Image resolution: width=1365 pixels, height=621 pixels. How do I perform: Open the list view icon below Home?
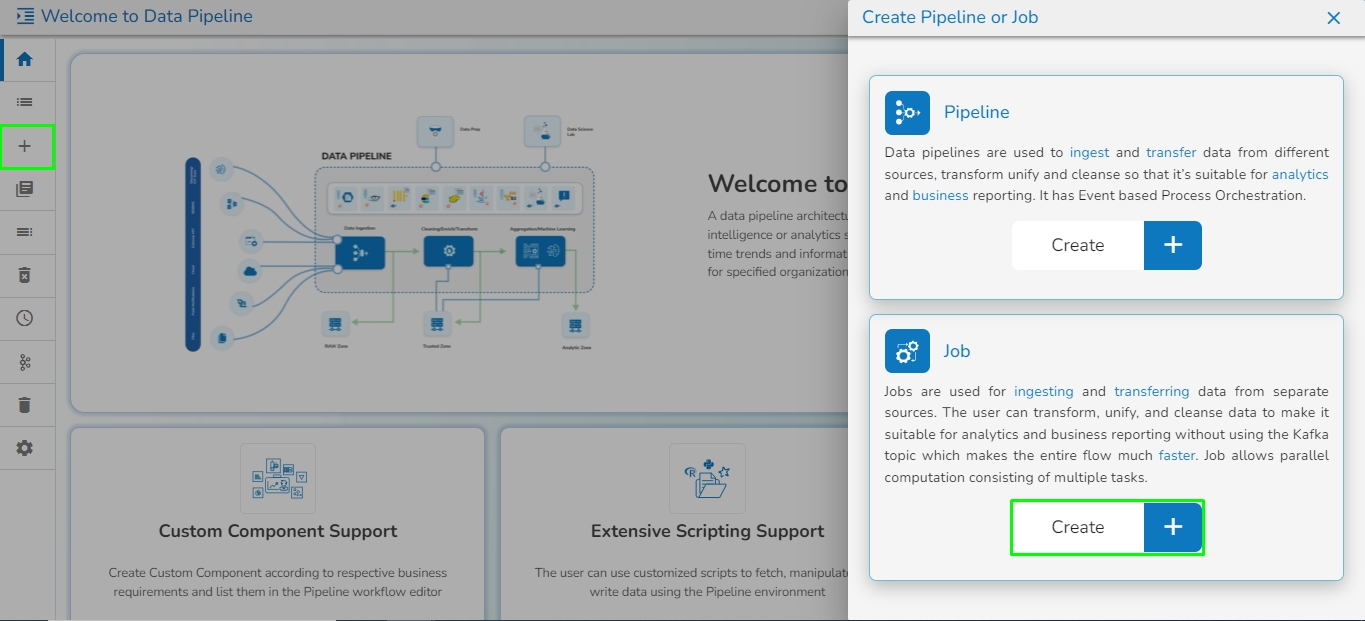pyautogui.click(x=25, y=102)
